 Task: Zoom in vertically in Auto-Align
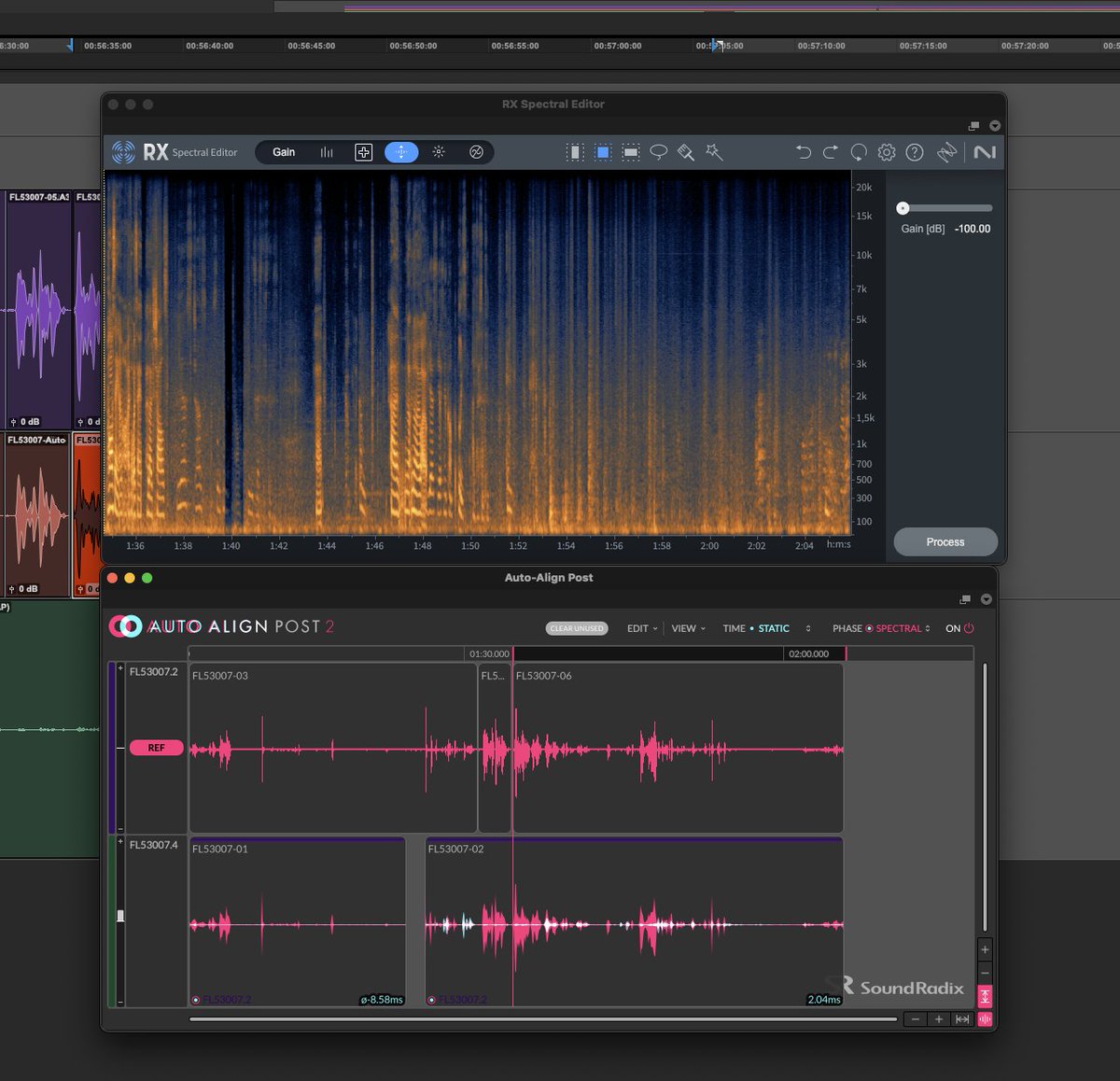click(x=985, y=949)
